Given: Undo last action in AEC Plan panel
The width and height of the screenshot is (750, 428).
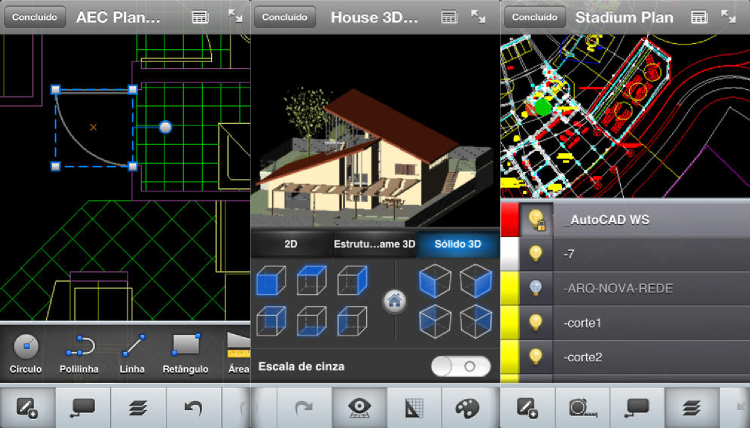Looking at the screenshot, I should click(x=193, y=408).
